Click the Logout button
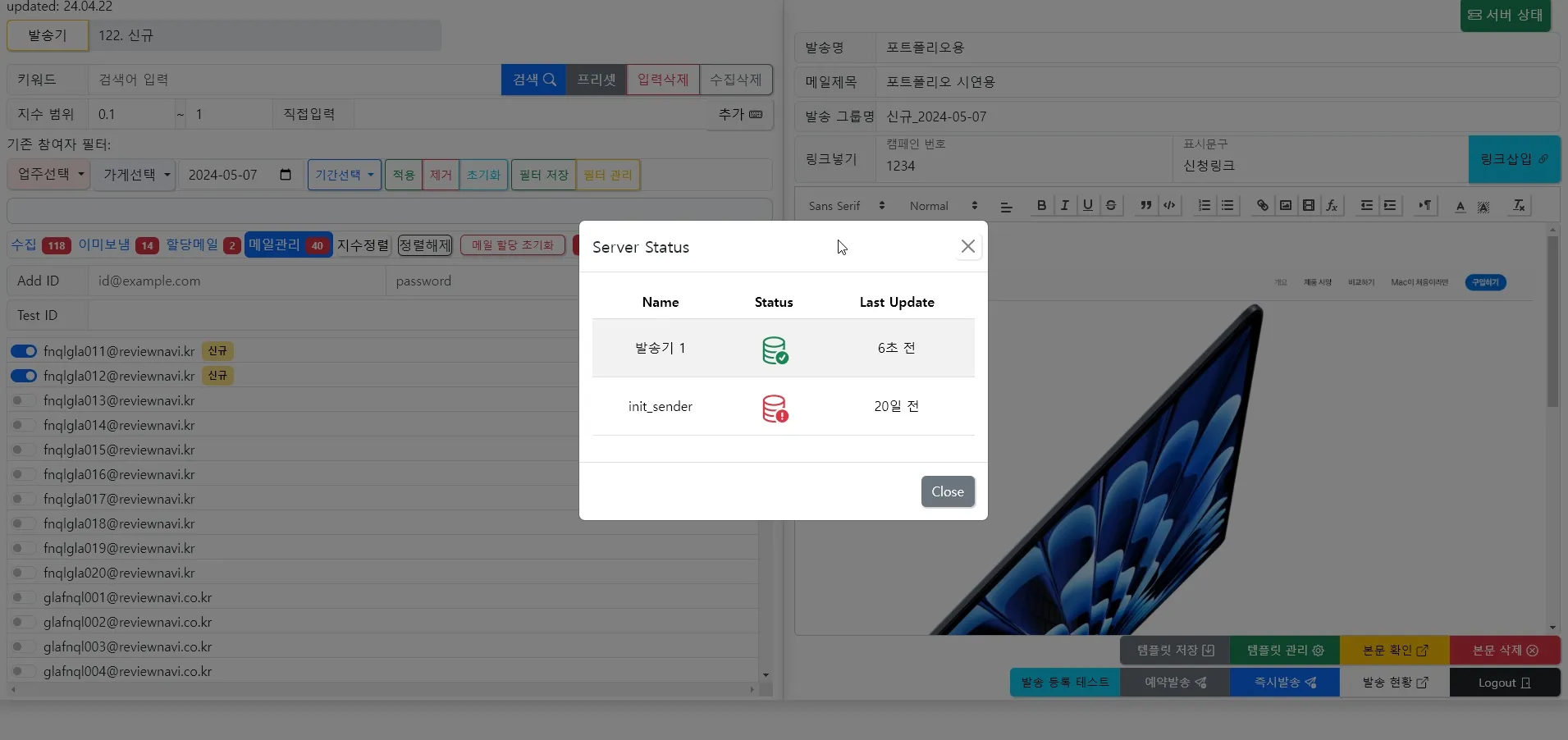 pos(1504,683)
